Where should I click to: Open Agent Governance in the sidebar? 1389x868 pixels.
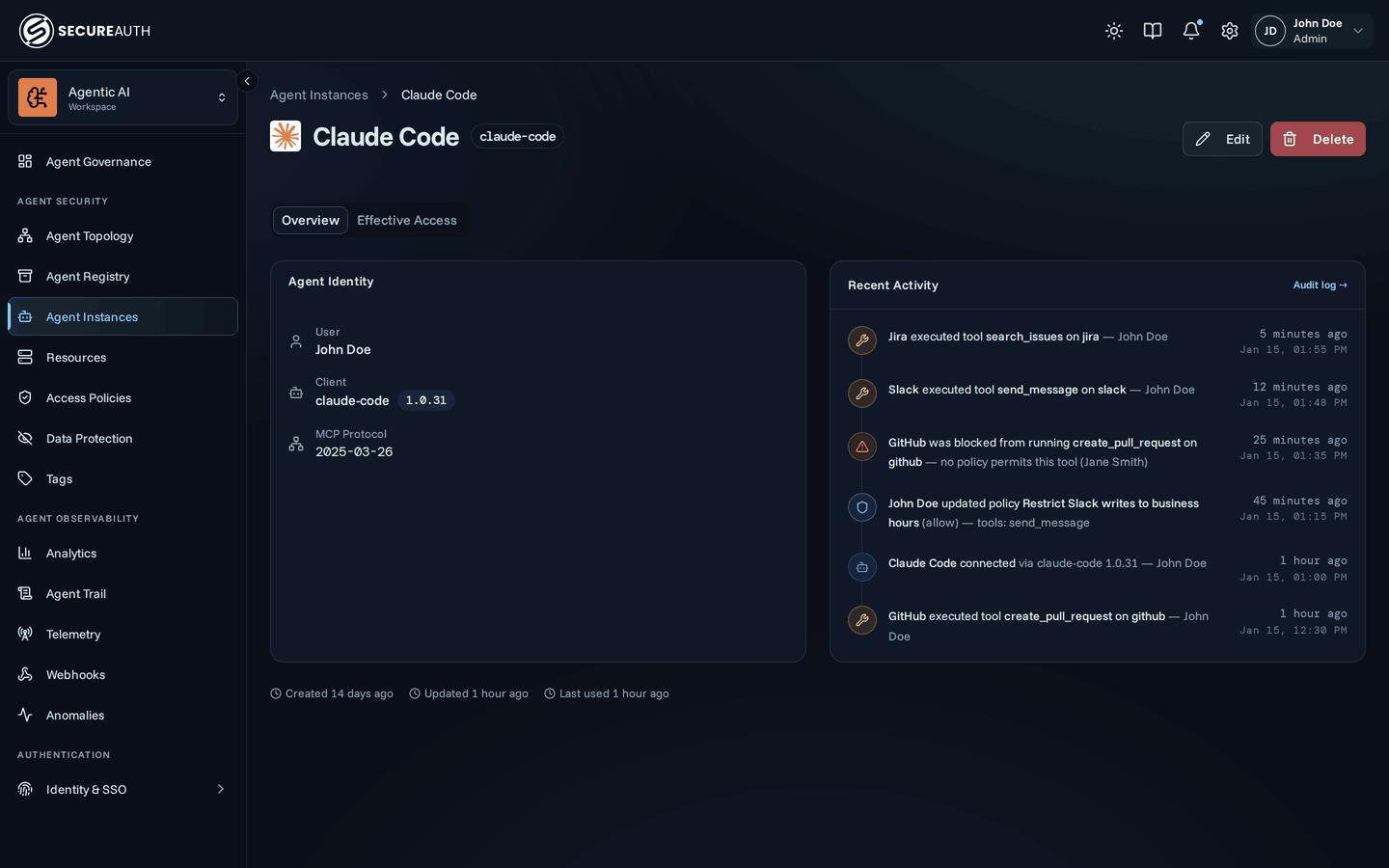(x=123, y=161)
